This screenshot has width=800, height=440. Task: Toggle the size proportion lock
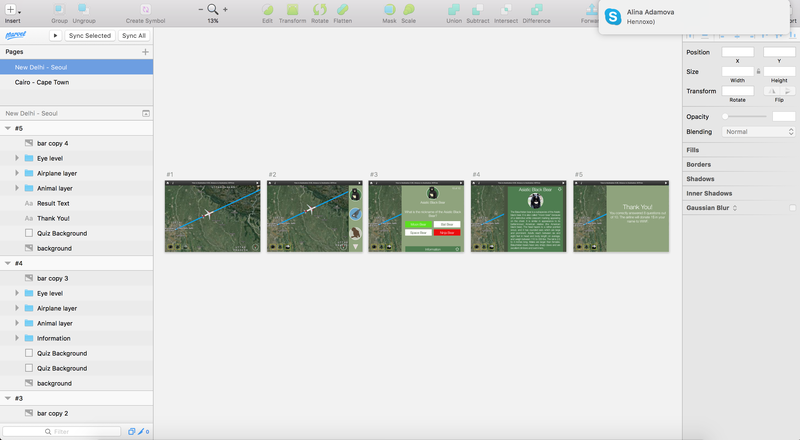click(x=758, y=71)
